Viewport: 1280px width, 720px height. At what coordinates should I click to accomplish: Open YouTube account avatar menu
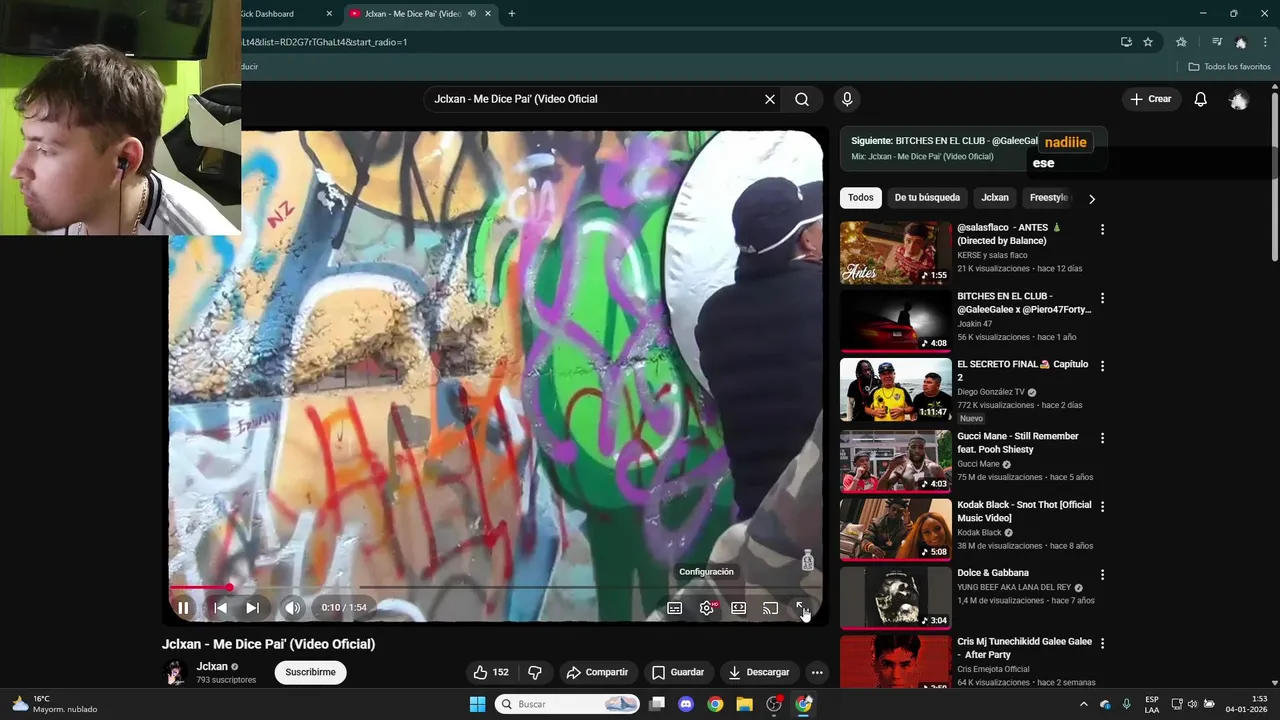[x=1239, y=100]
